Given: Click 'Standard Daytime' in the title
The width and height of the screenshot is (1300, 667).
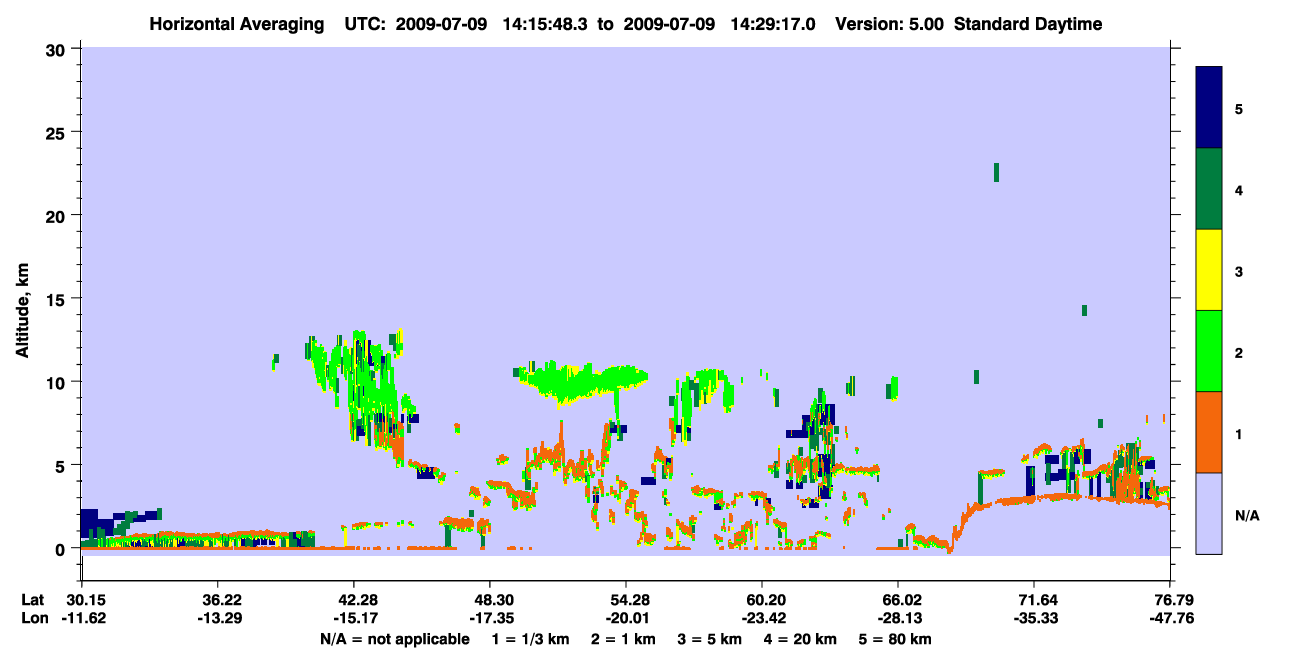Looking at the screenshot, I should click(1028, 24).
